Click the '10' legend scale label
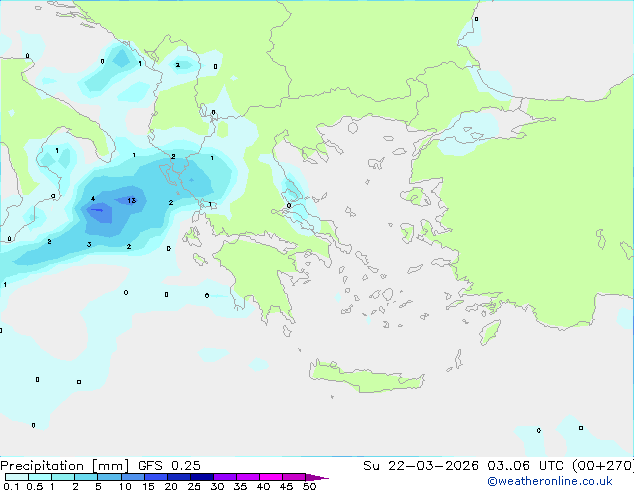Image resolution: width=634 pixels, height=490 pixels. tap(125, 486)
